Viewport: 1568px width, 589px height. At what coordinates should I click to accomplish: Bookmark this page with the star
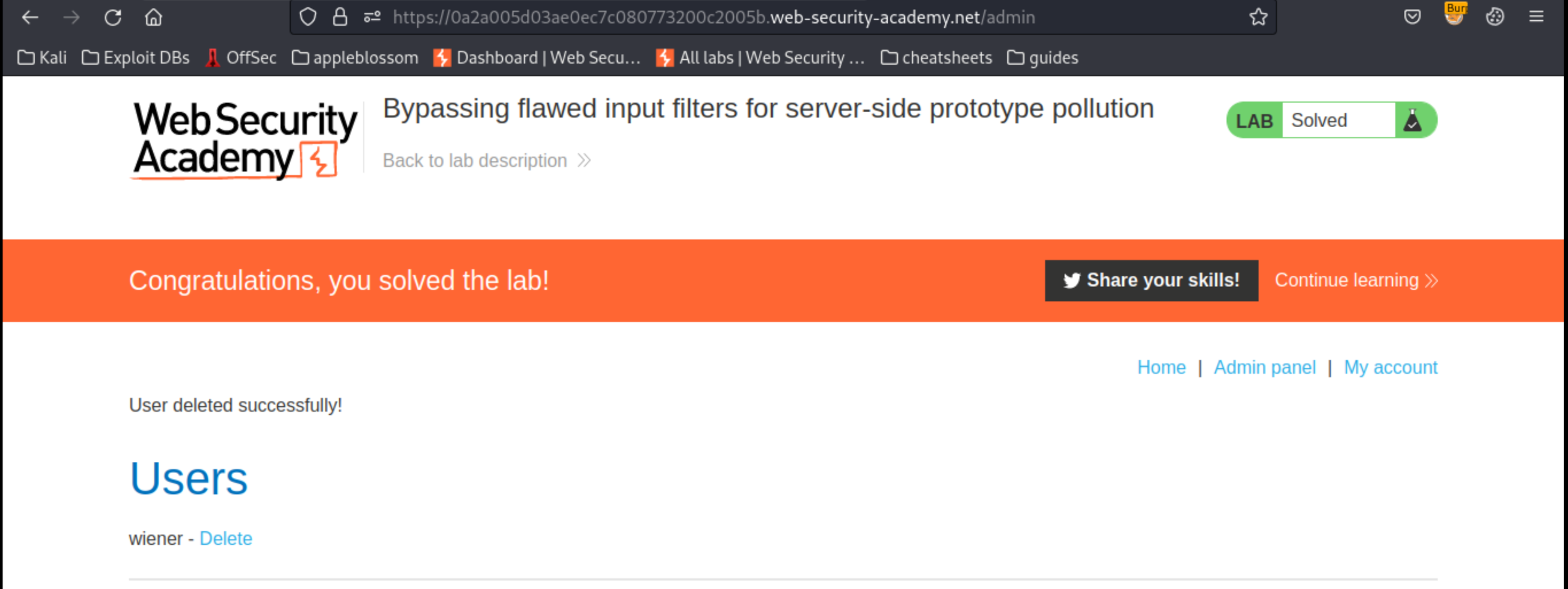click(x=1258, y=17)
